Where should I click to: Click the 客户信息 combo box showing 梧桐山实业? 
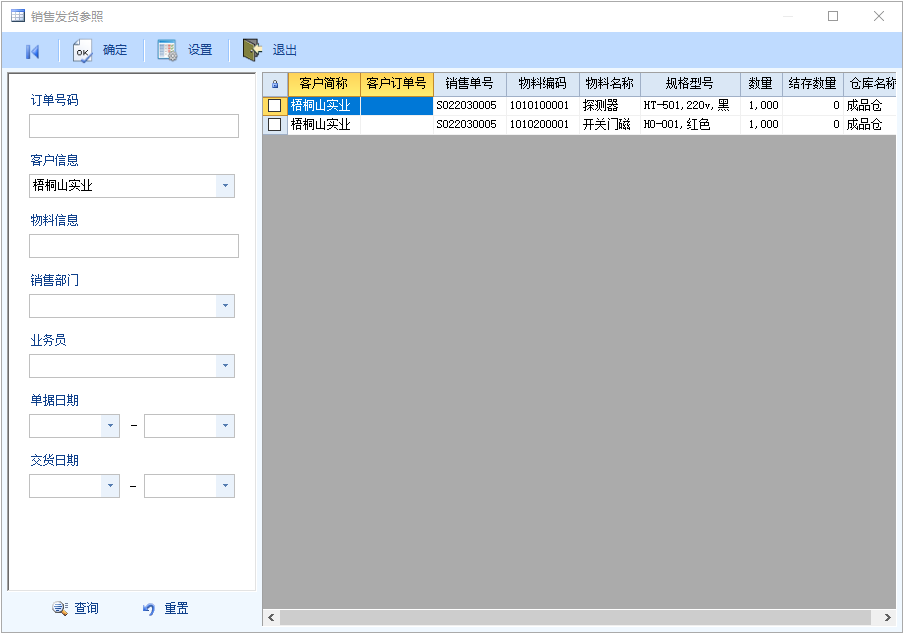point(132,186)
